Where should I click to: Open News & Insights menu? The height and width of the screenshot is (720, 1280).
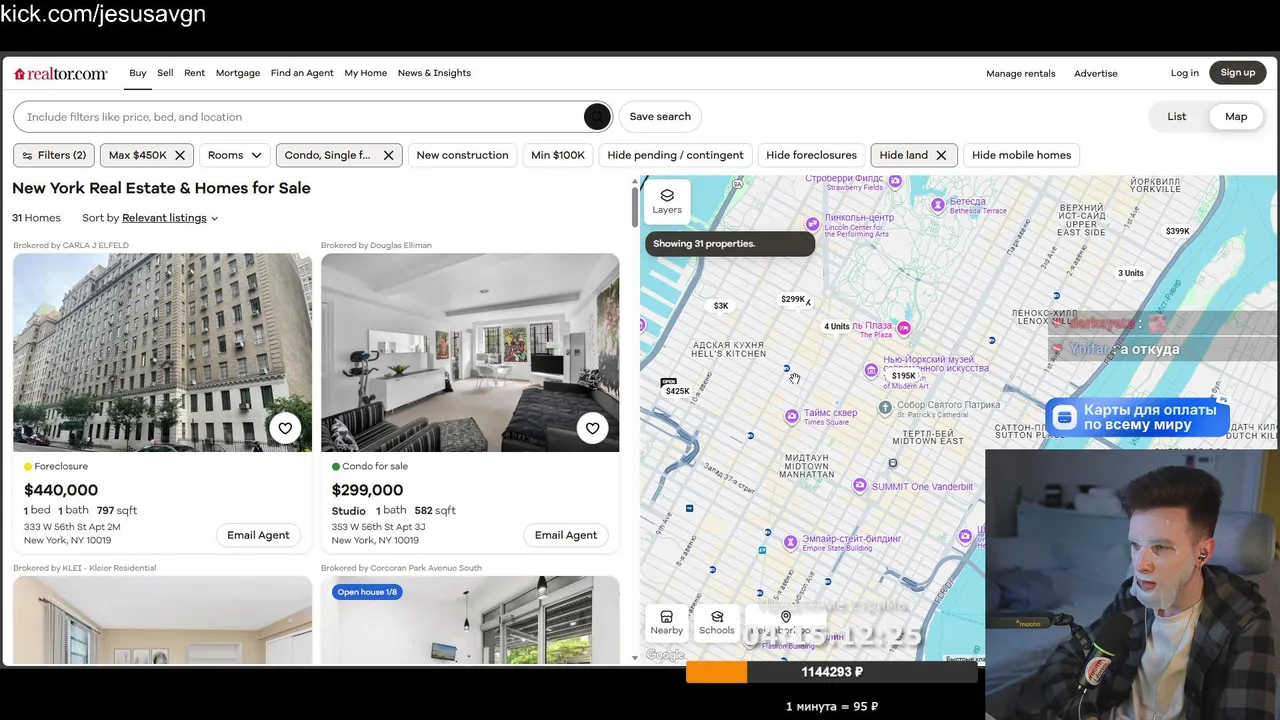point(434,73)
